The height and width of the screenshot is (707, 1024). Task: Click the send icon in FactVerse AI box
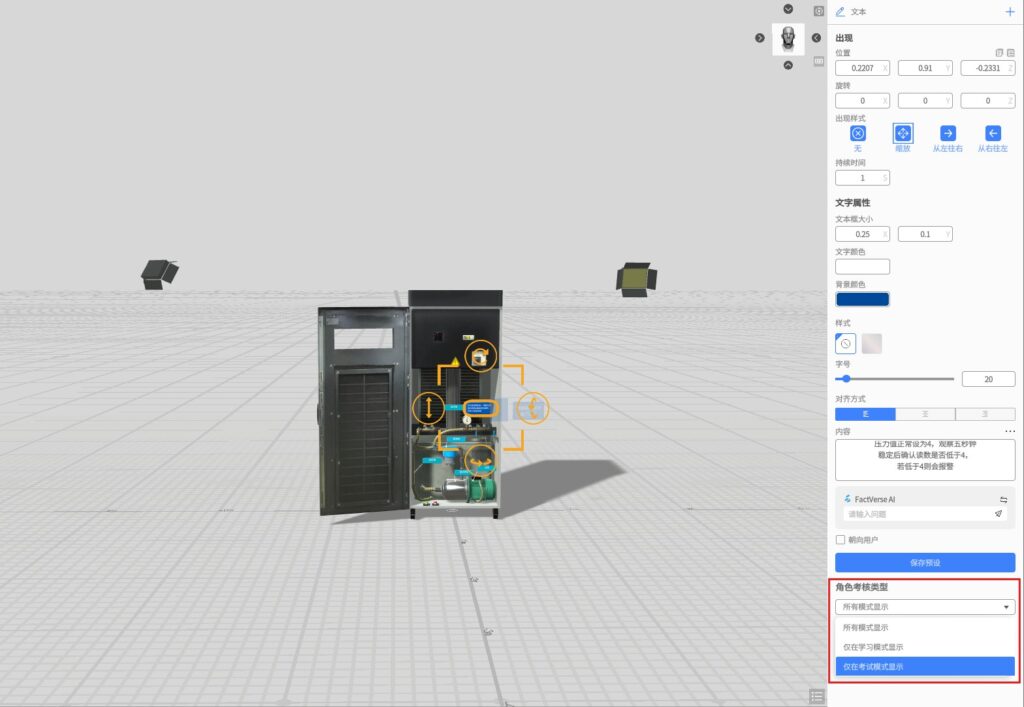coord(998,514)
